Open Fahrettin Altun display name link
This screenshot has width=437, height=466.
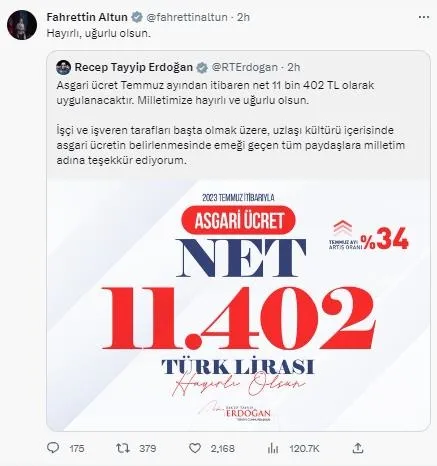[87, 17]
